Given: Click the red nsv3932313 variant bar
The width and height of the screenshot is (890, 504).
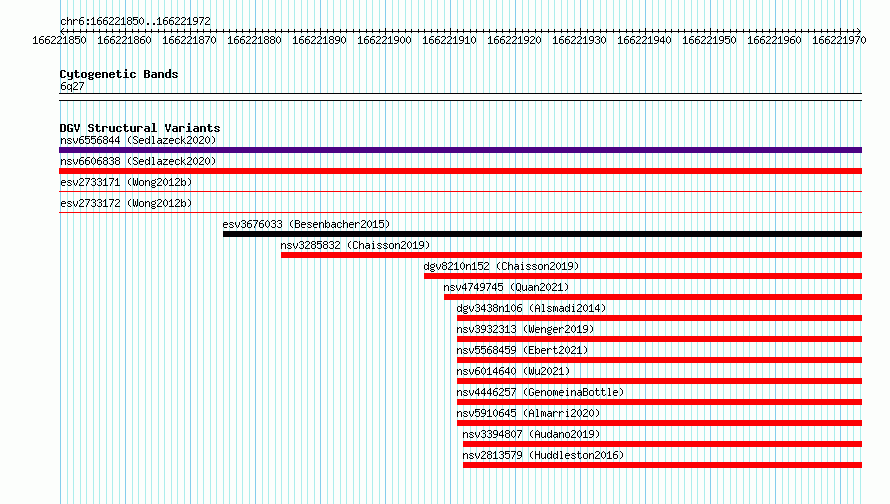Looking at the screenshot, I should (660, 339).
